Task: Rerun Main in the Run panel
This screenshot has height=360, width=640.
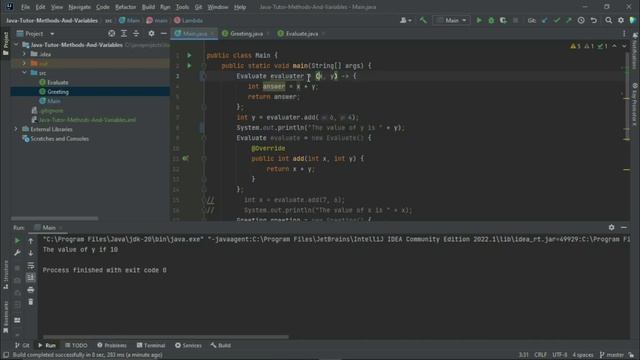Action: 17,241
